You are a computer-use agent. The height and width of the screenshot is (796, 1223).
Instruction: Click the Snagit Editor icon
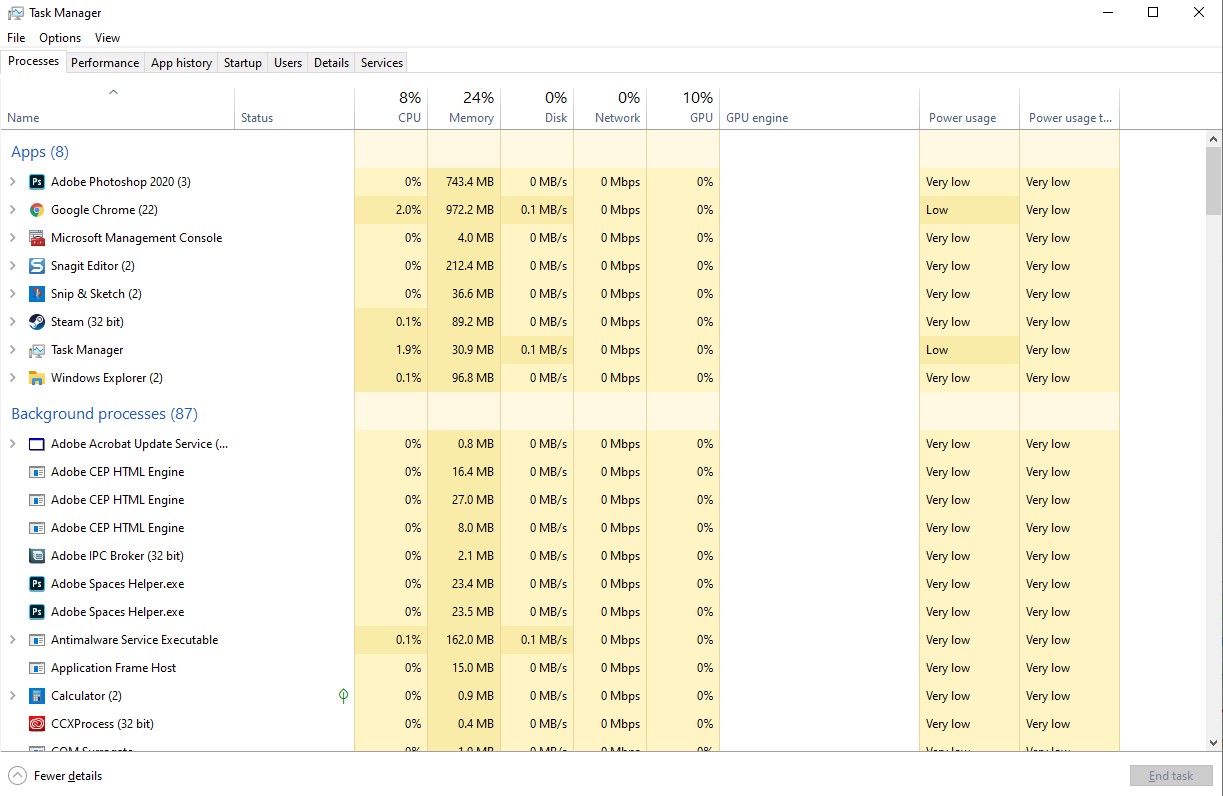pyautogui.click(x=37, y=266)
